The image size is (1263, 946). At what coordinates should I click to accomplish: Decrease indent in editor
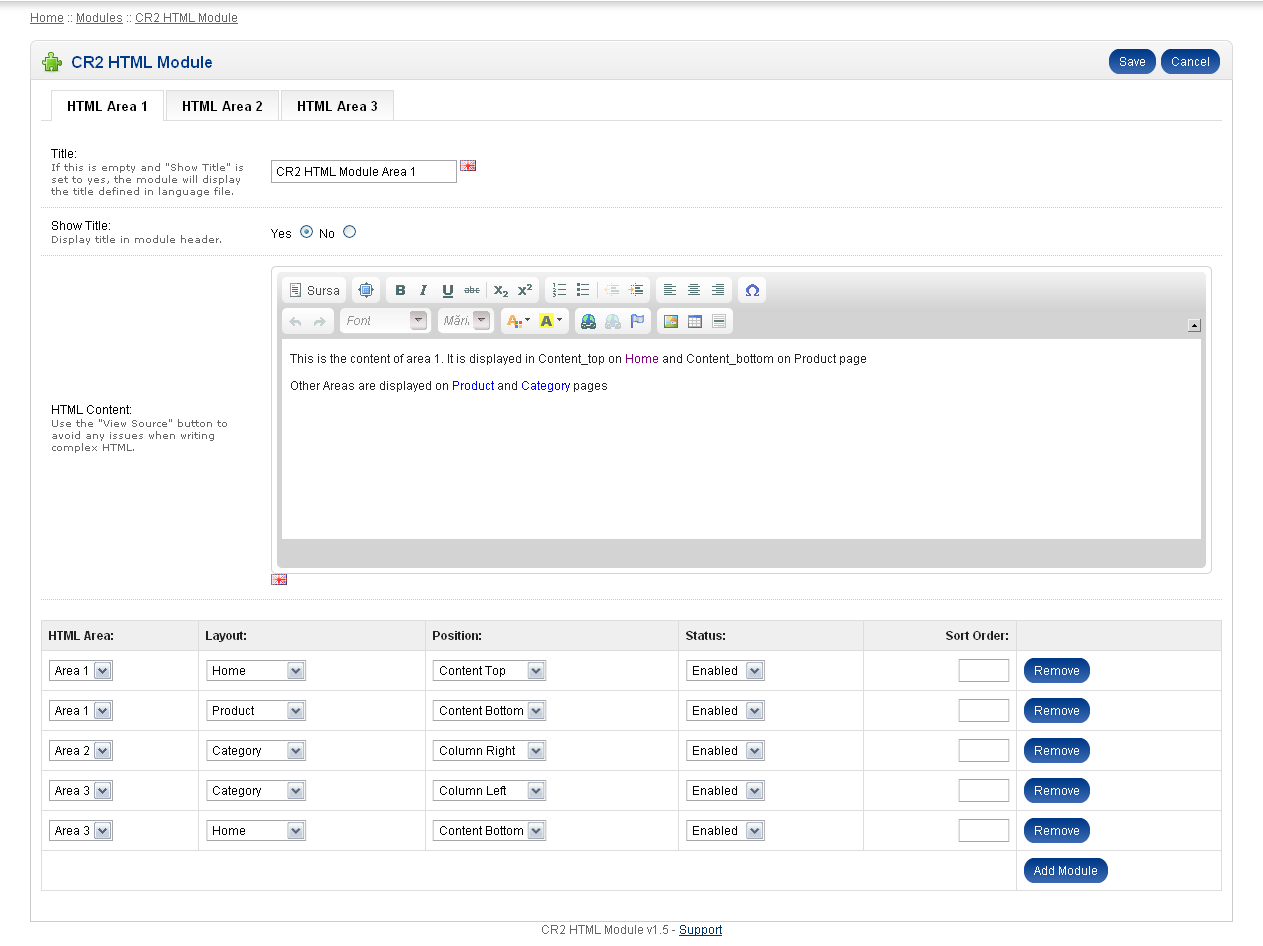tap(612, 290)
